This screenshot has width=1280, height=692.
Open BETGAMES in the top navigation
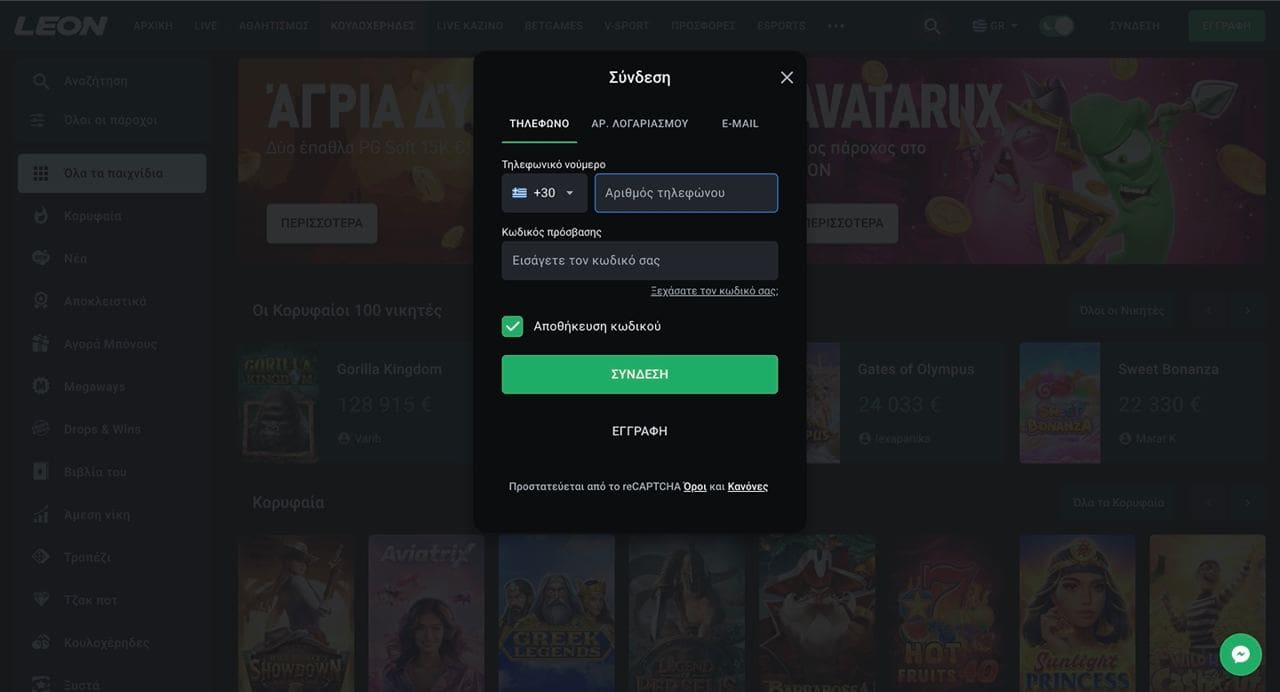click(554, 26)
